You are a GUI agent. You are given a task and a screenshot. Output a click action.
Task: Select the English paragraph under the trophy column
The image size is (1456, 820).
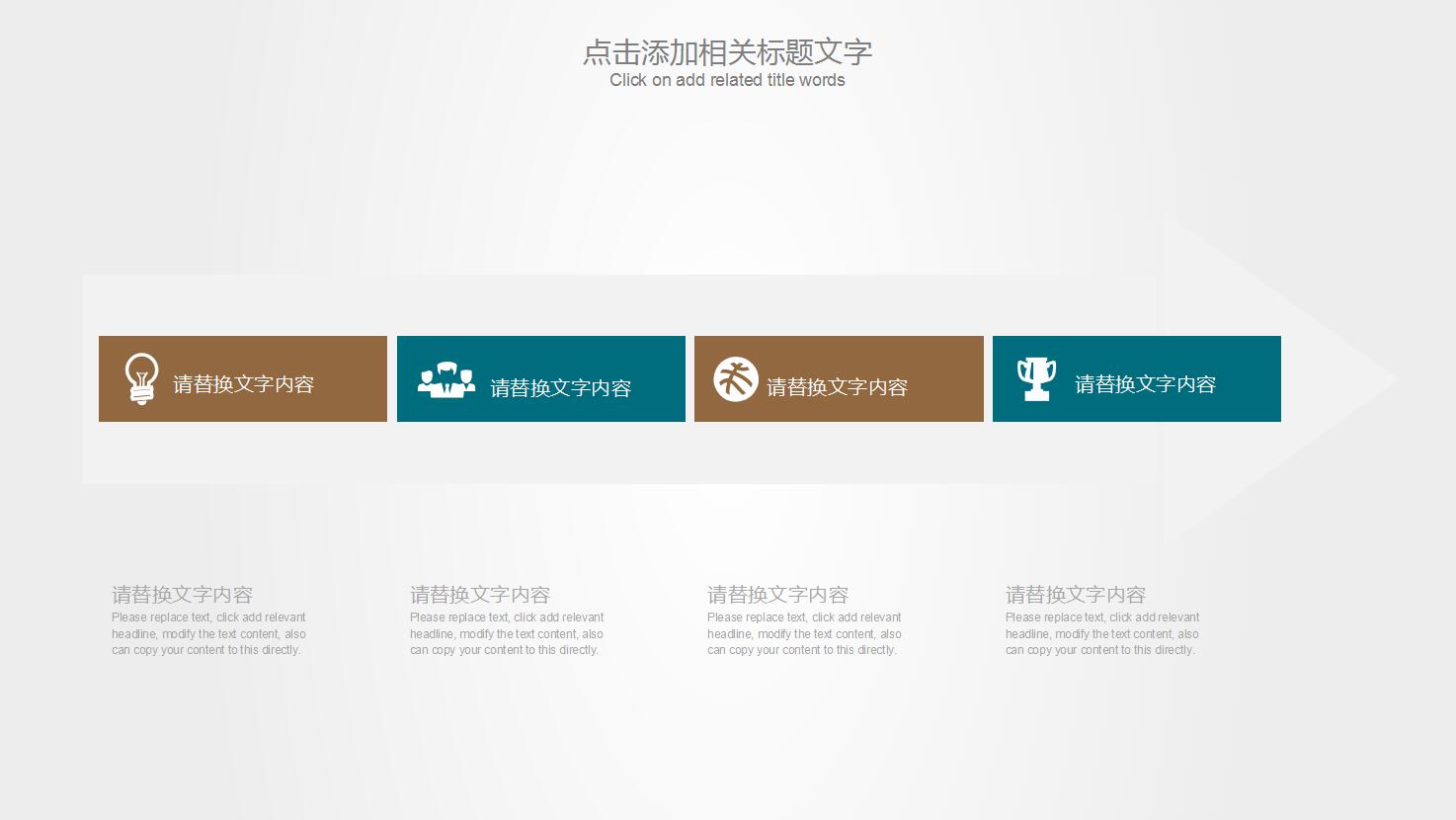click(1102, 634)
